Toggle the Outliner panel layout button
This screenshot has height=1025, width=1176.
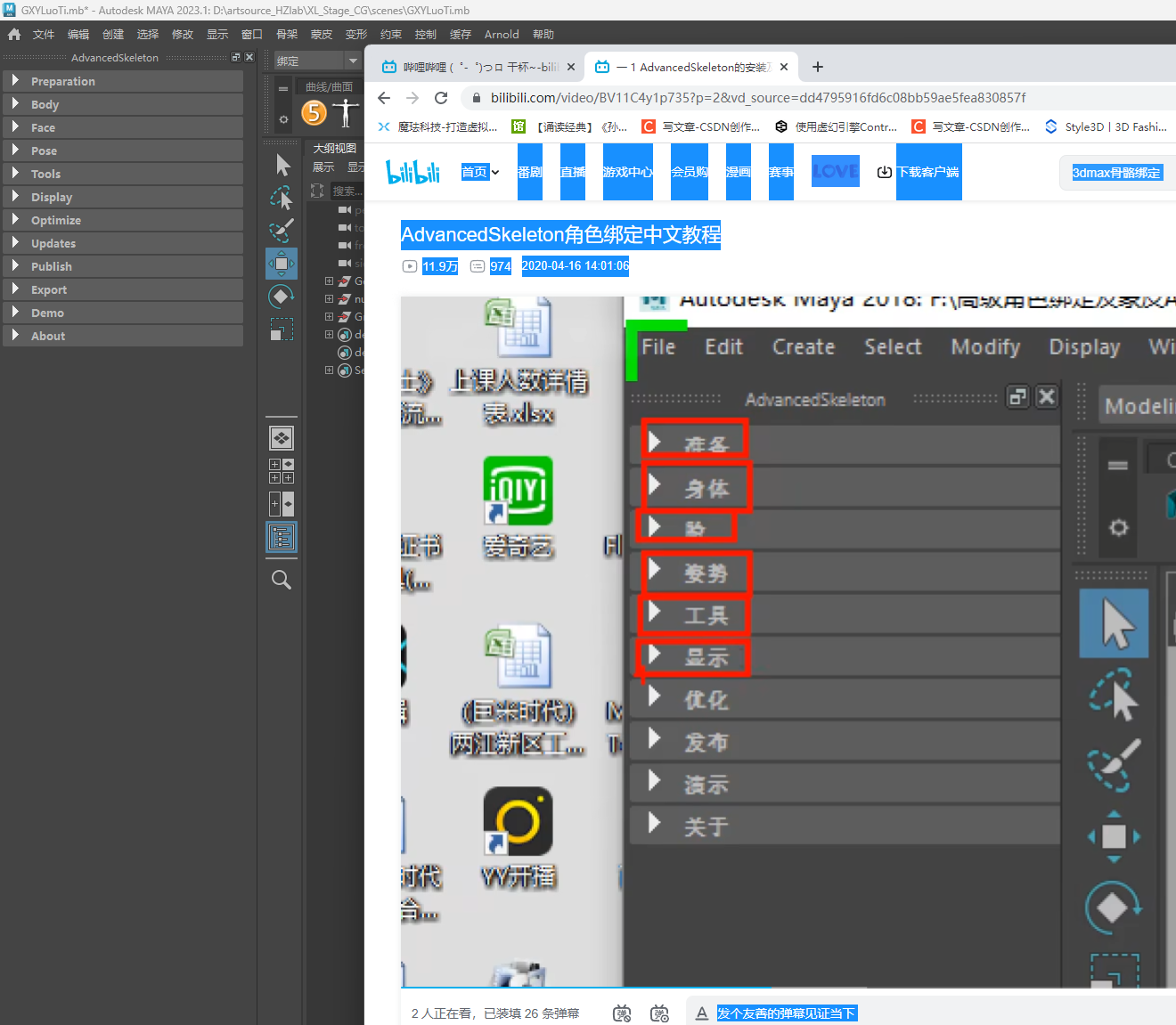282,537
